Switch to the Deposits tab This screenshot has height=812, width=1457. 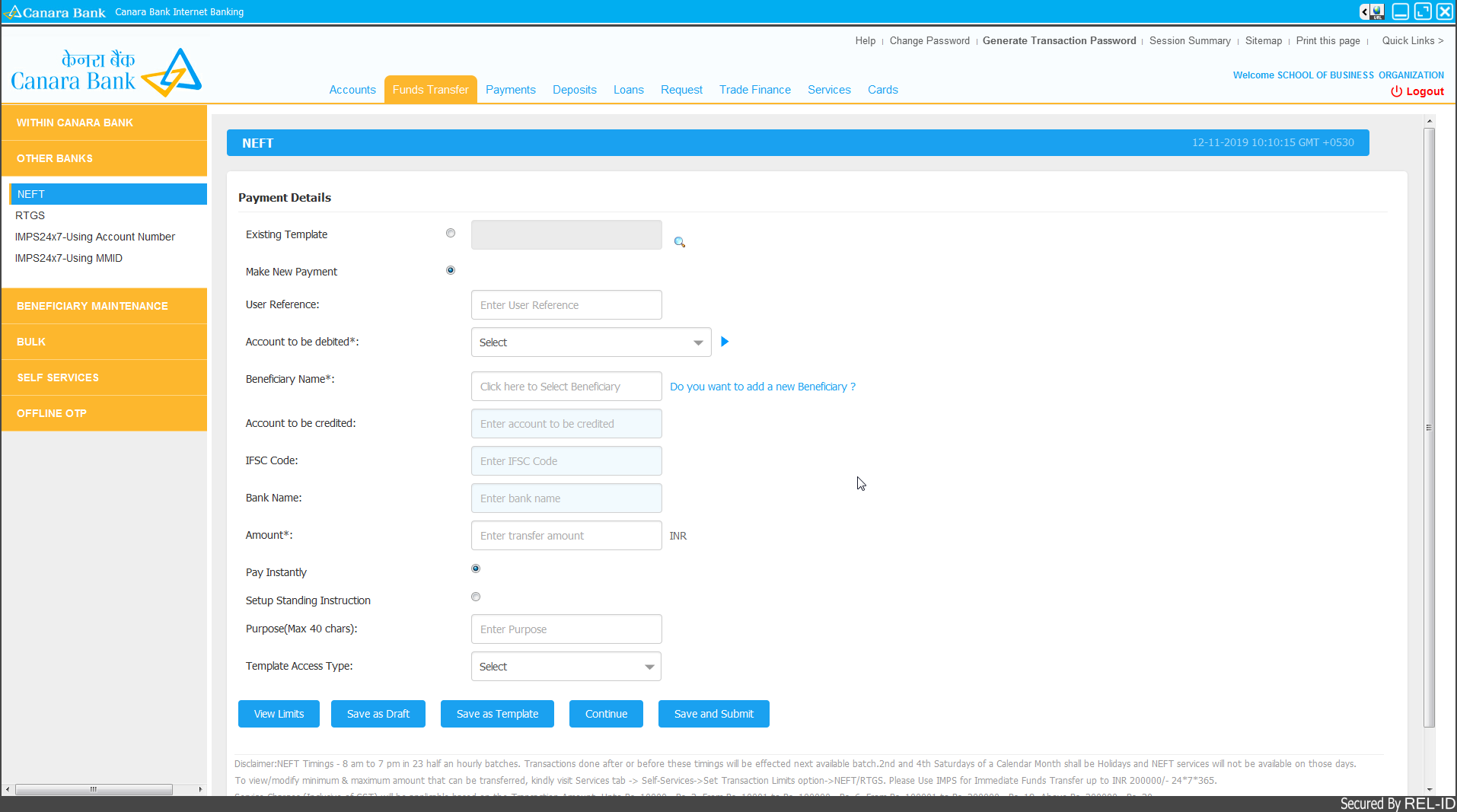click(x=575, y=90)
